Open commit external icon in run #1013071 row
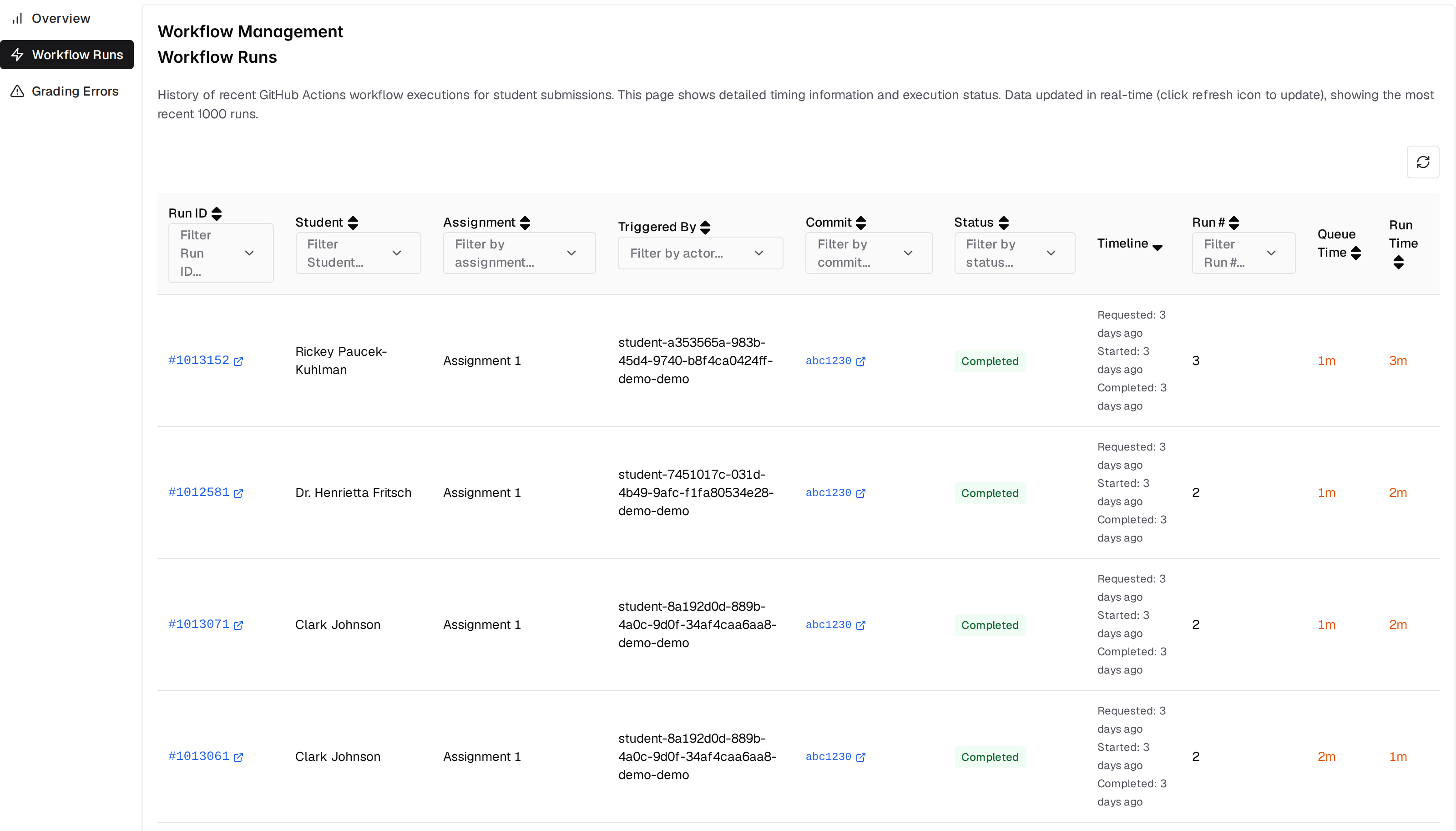Image resolution: width=1456 pixels, height=831 pixels. click(861, 625)
